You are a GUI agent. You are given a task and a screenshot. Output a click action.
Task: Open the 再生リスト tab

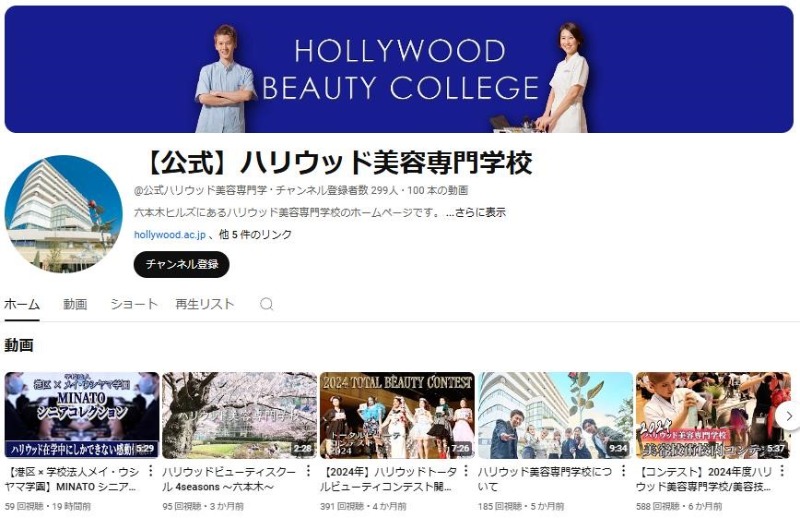[x=204, y=304]
